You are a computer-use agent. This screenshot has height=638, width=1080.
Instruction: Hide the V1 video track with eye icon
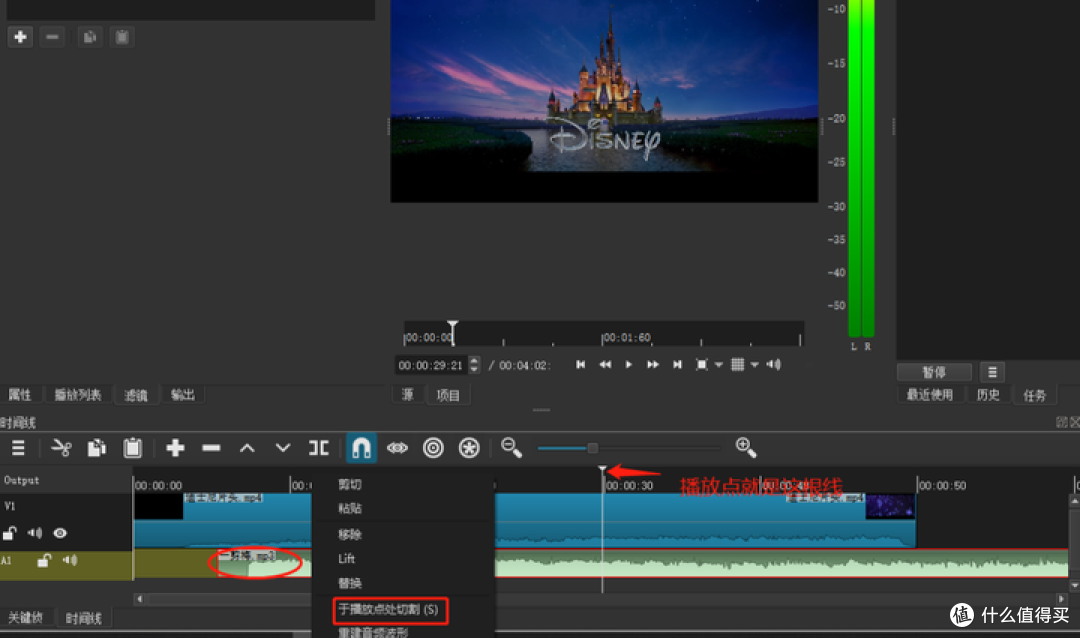60,533
